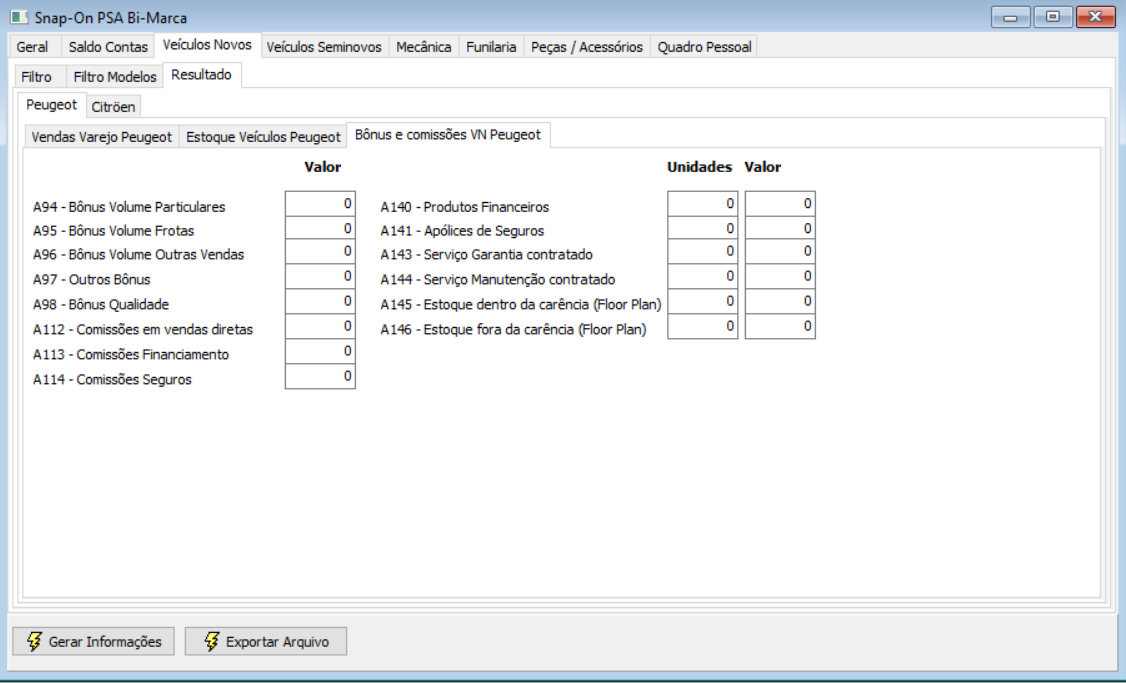Click the Unidades column header

point(699,167)
